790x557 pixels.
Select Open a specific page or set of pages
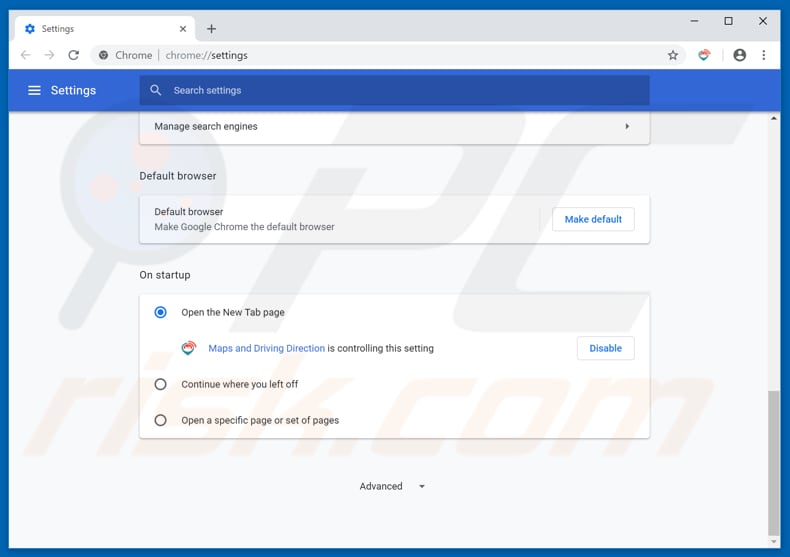(161, 420)
